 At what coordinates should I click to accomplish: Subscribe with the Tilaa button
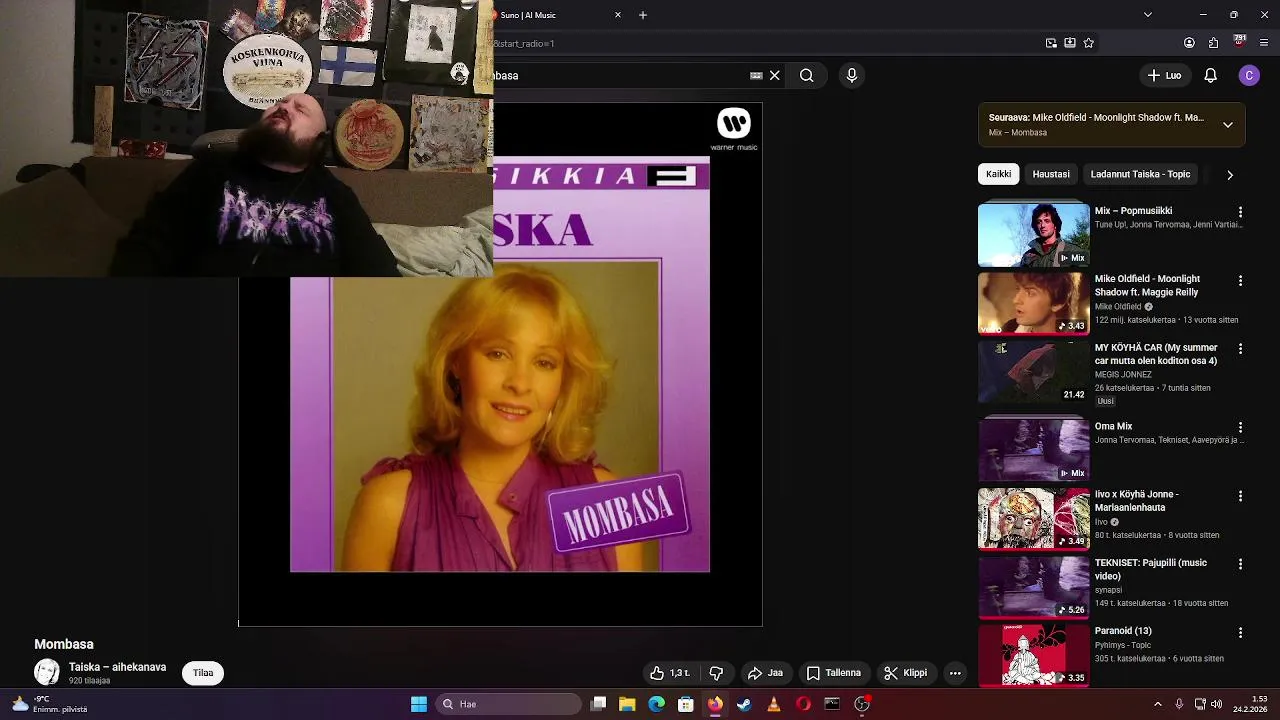pos(203,673)
